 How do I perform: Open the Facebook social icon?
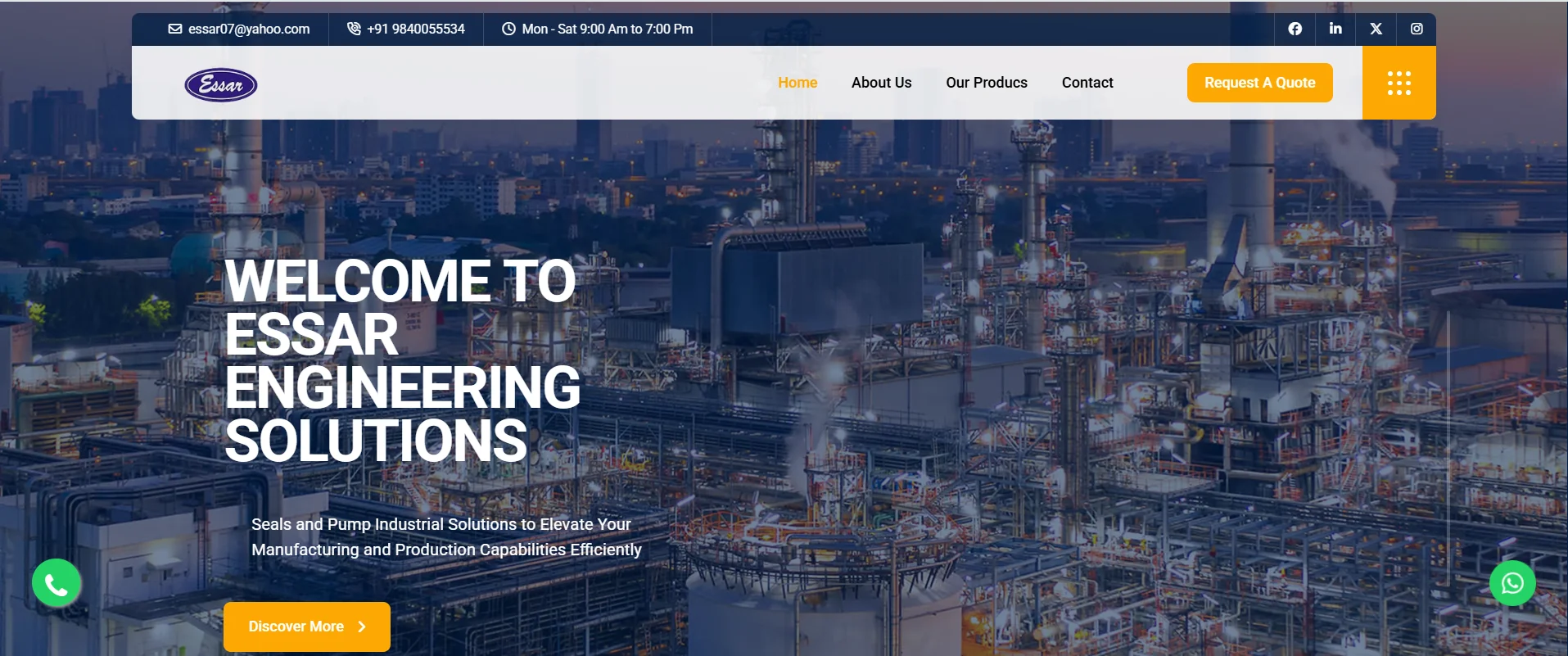(x=1295, y=29)
